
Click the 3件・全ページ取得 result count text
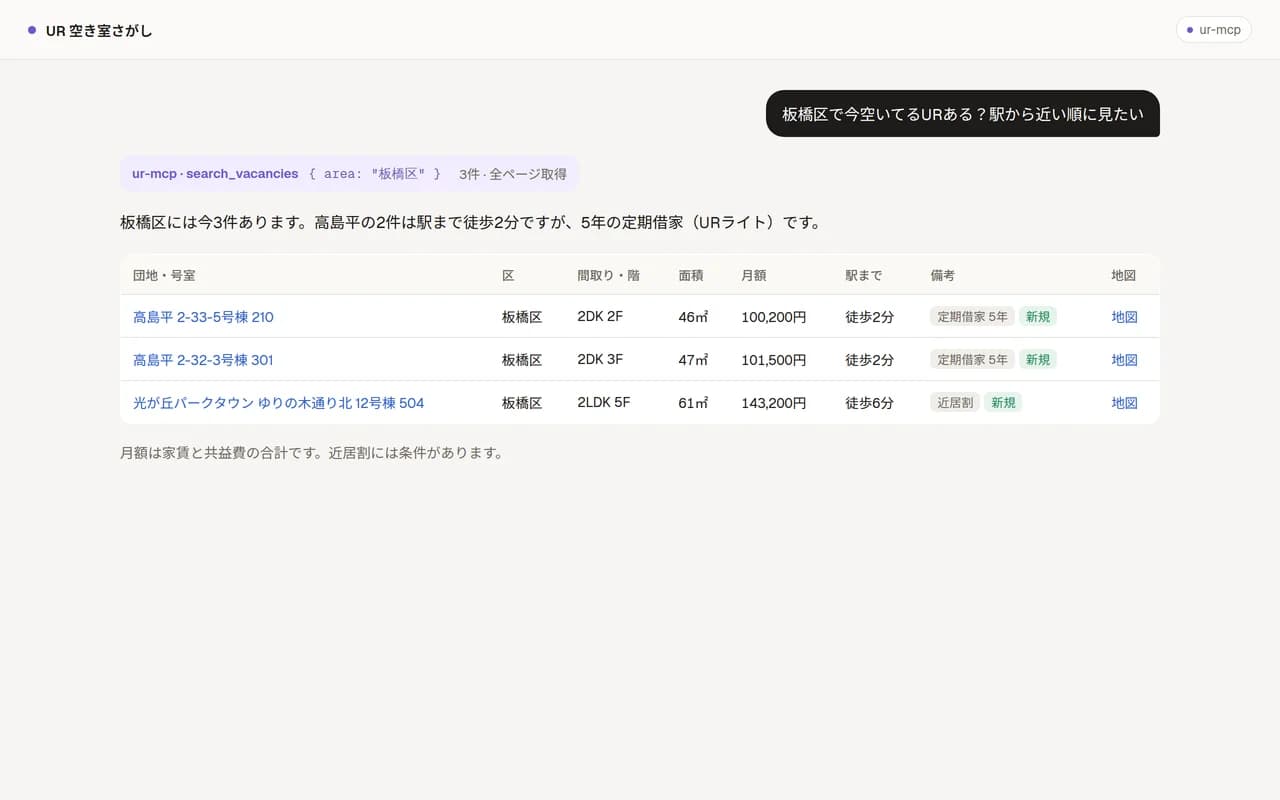513,174
